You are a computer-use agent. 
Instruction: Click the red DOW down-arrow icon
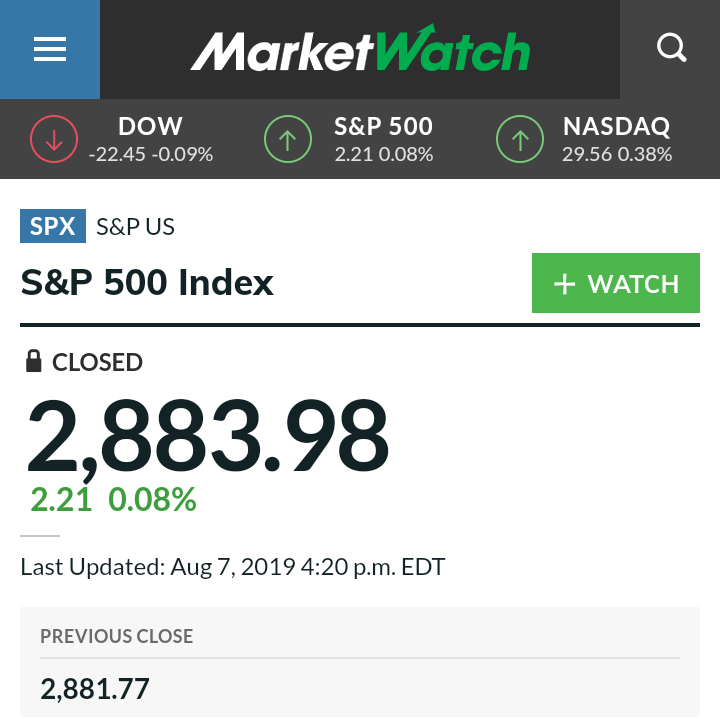click(54, 140)
